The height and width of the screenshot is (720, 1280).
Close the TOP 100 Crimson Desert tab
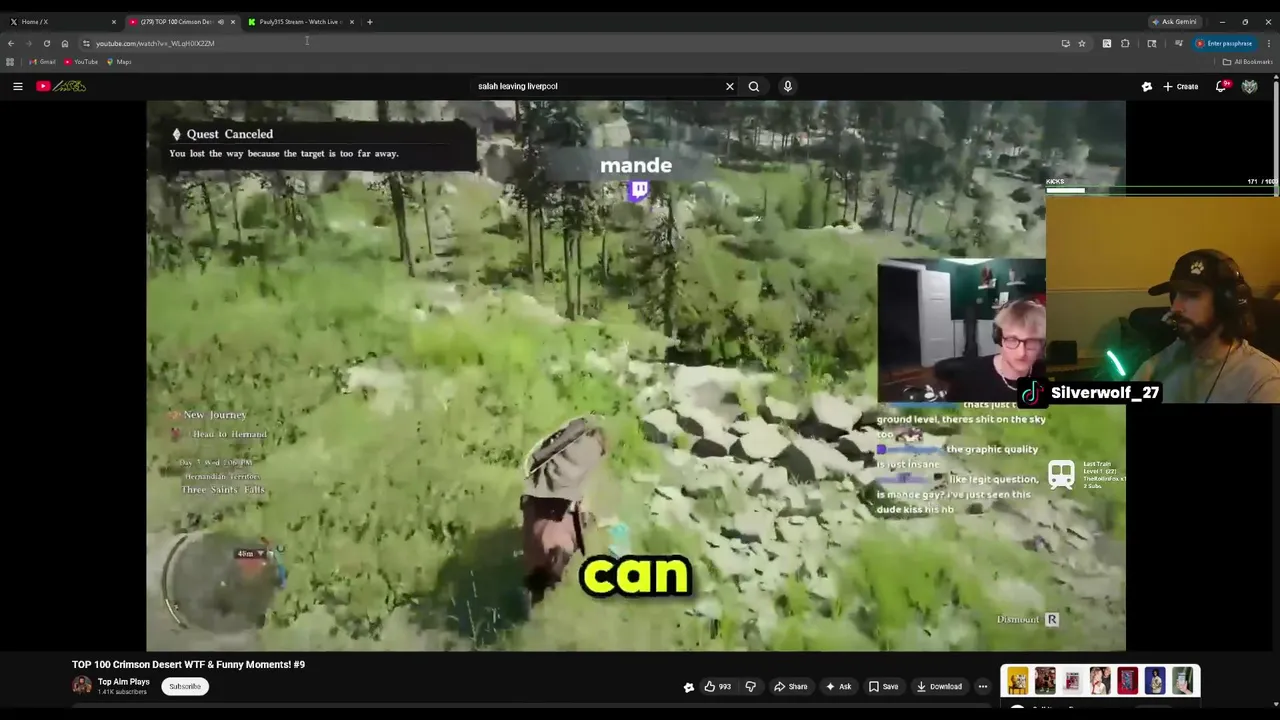pos(232,21)
